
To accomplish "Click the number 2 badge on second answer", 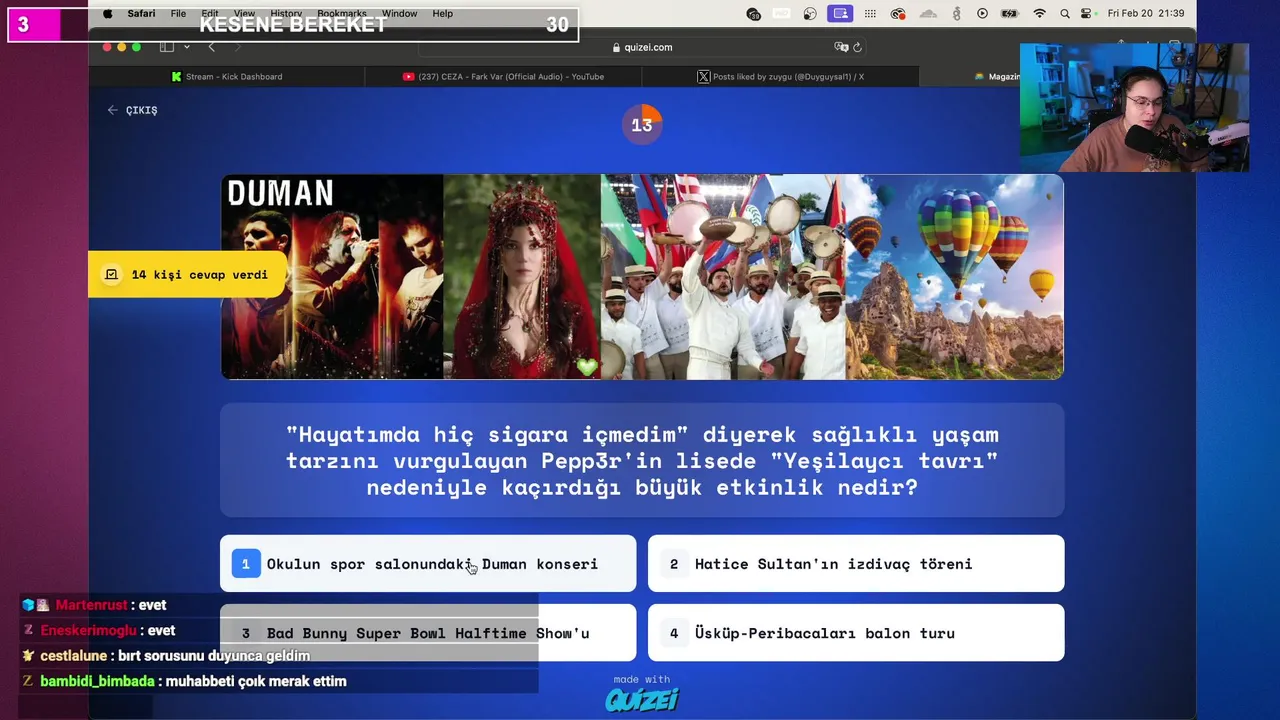I will tap(674, 564).
